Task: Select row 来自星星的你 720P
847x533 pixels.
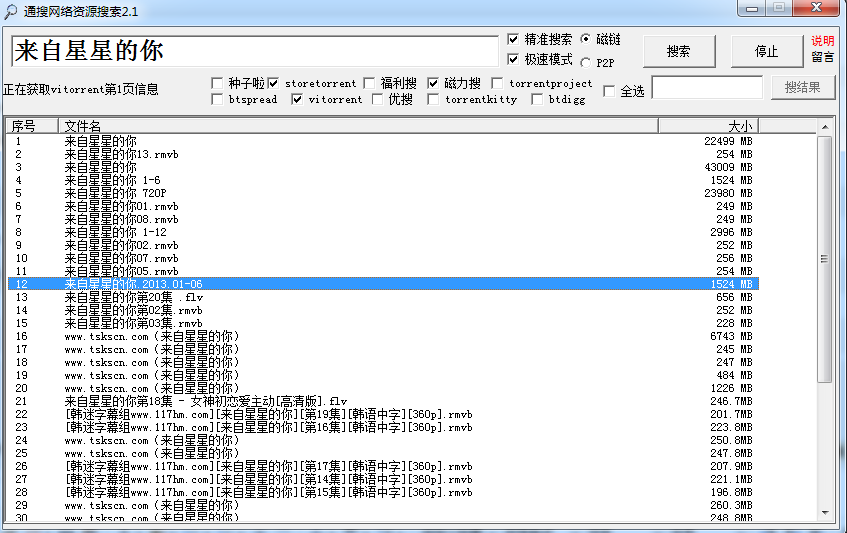Action: [383, 193]
